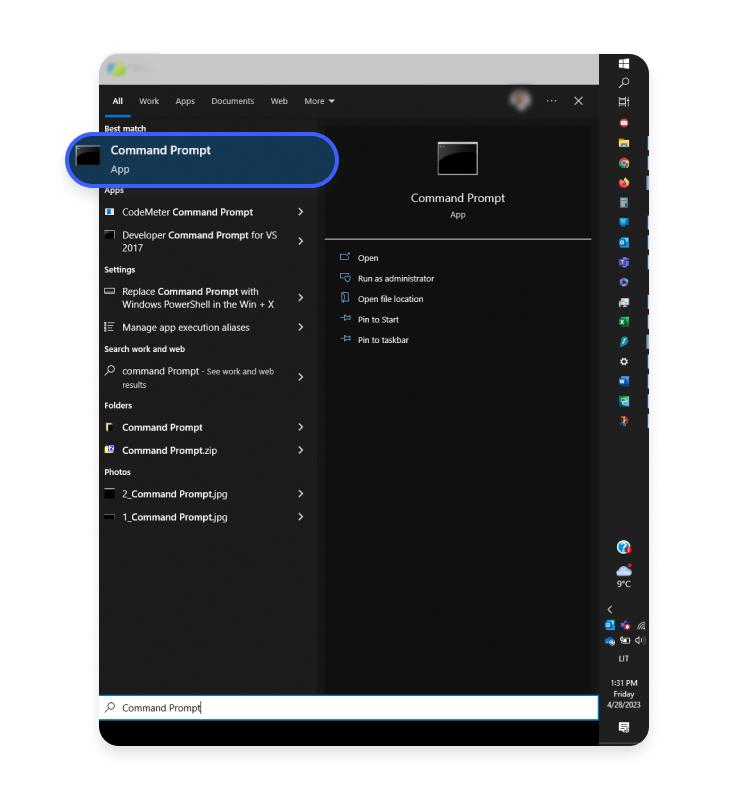Click the search box containing Command Prompt
The height and width of the screenshot is (800, 750).
(348, 708)
